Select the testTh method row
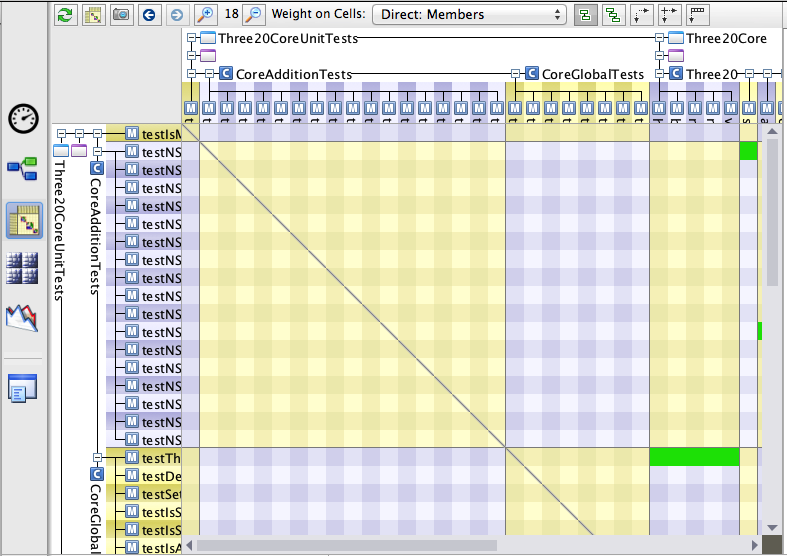Image resolution: width=787 pixels, height=556 pixels. pos(144,458)
